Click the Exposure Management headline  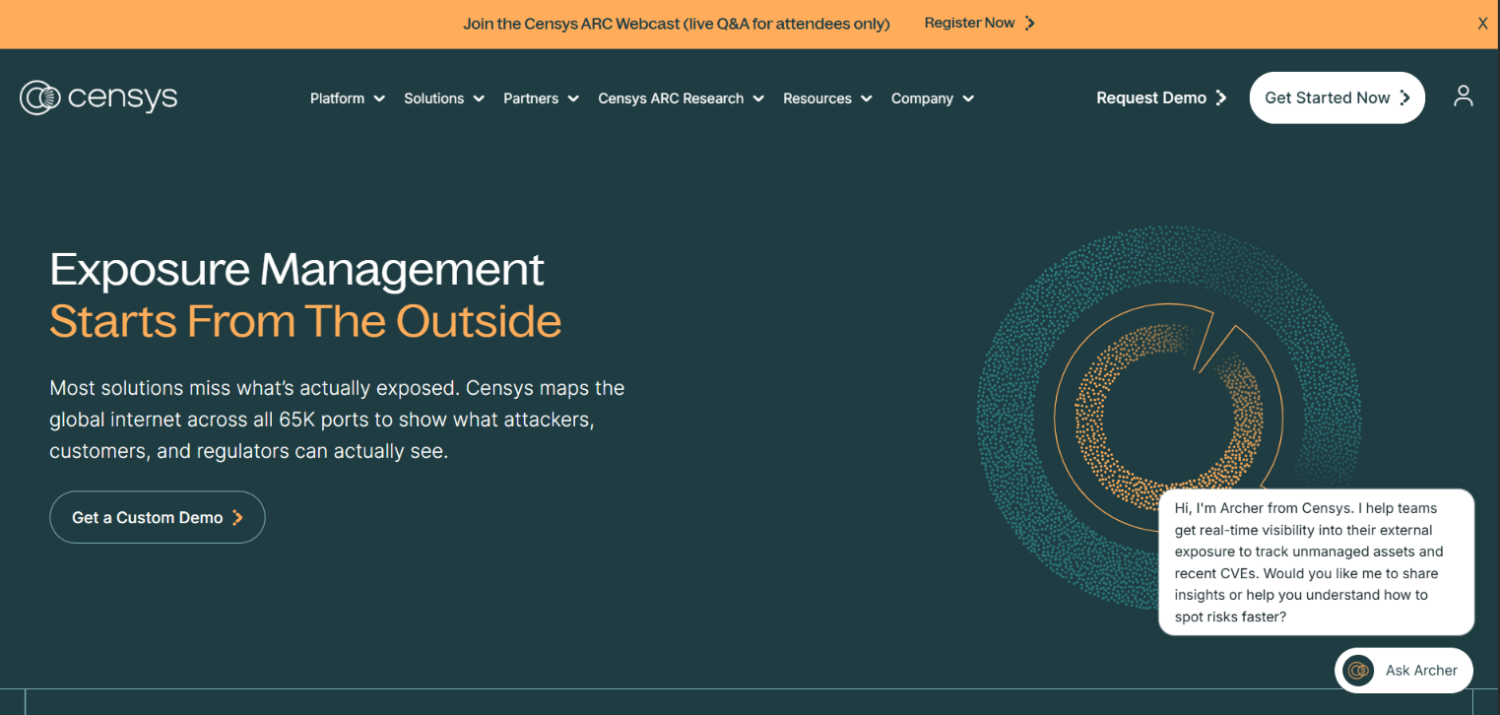[297, 269]
